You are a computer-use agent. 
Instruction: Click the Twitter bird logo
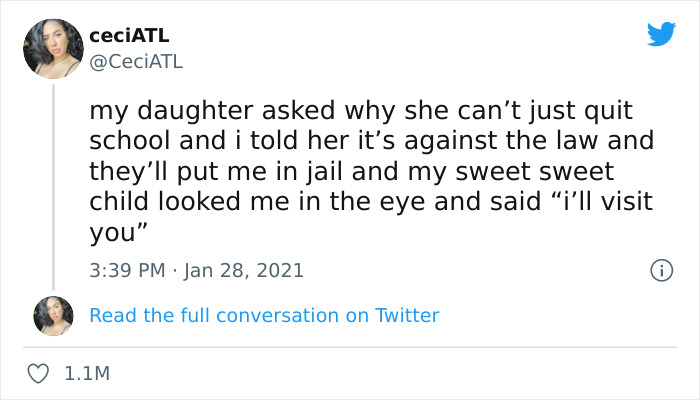661,34
